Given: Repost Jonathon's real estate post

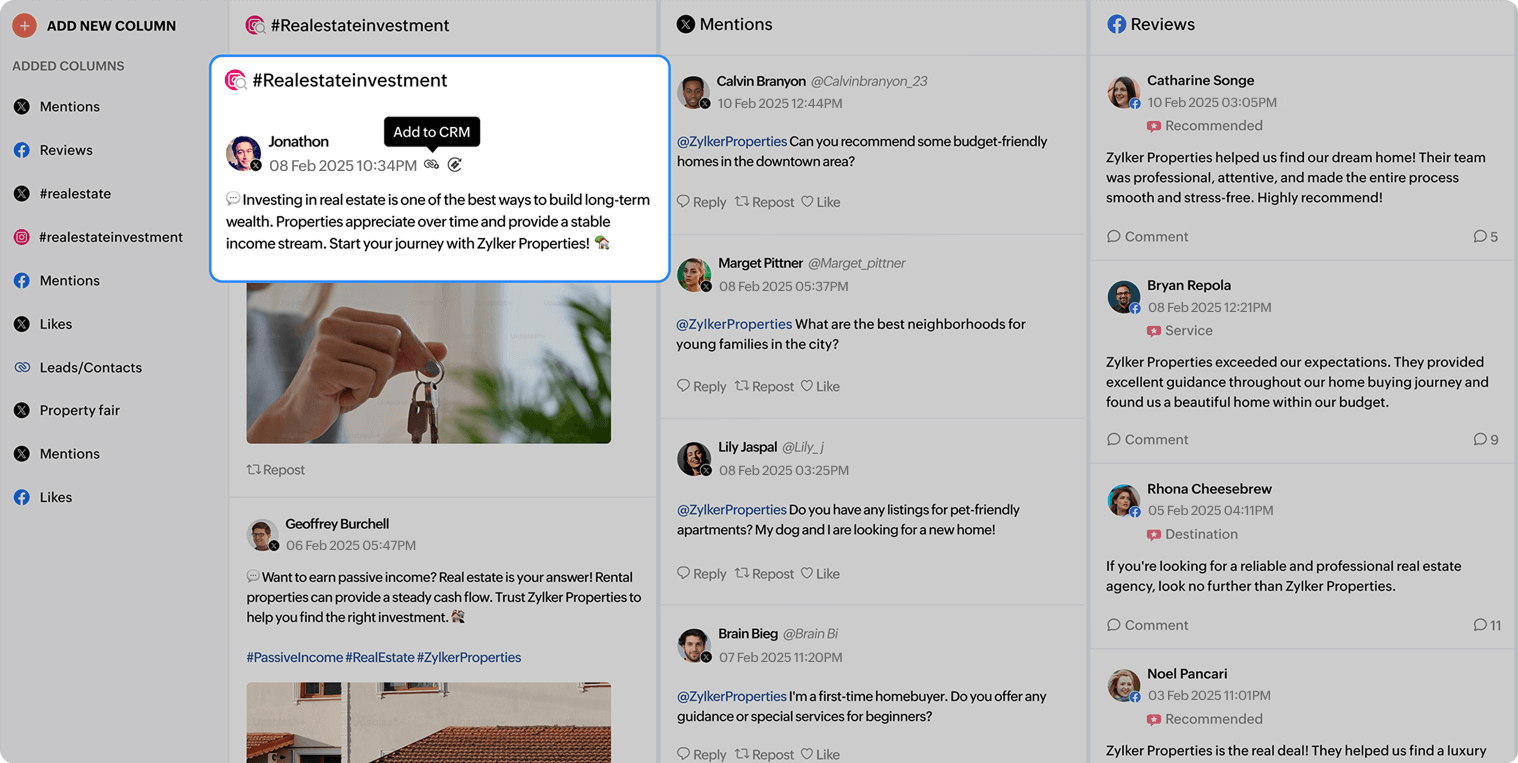Looking at the screenshot, I should [276, 470].
